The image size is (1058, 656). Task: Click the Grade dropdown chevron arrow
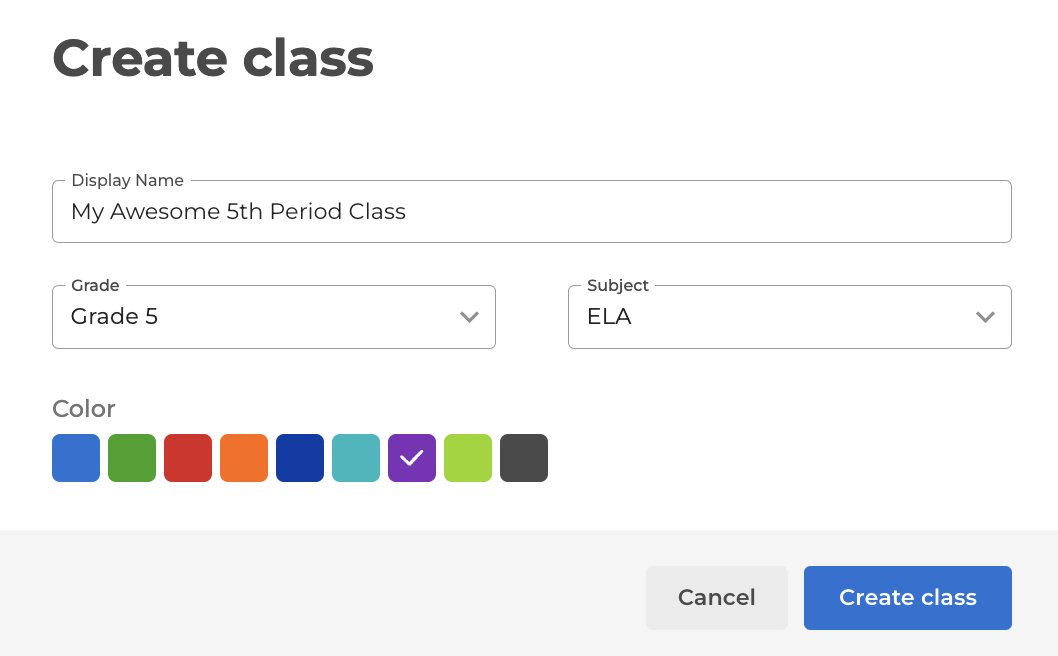[x=469, y=317]
